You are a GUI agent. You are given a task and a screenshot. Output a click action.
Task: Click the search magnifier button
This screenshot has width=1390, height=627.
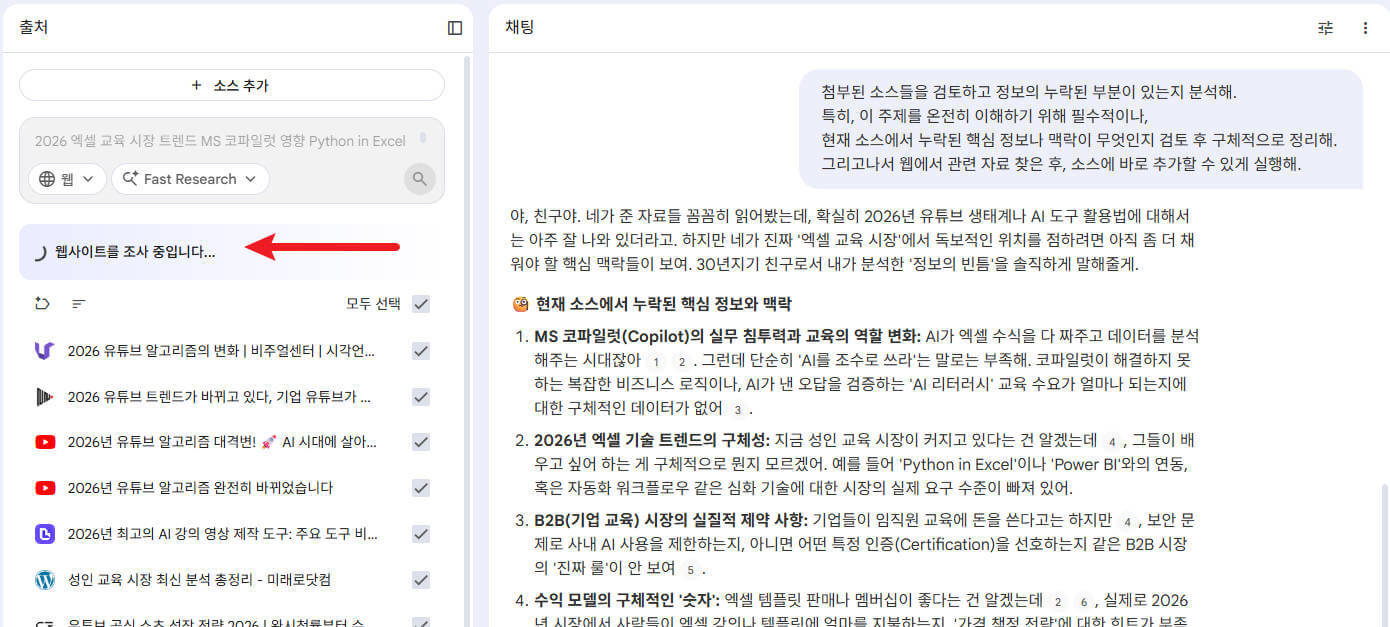point(420,179)
